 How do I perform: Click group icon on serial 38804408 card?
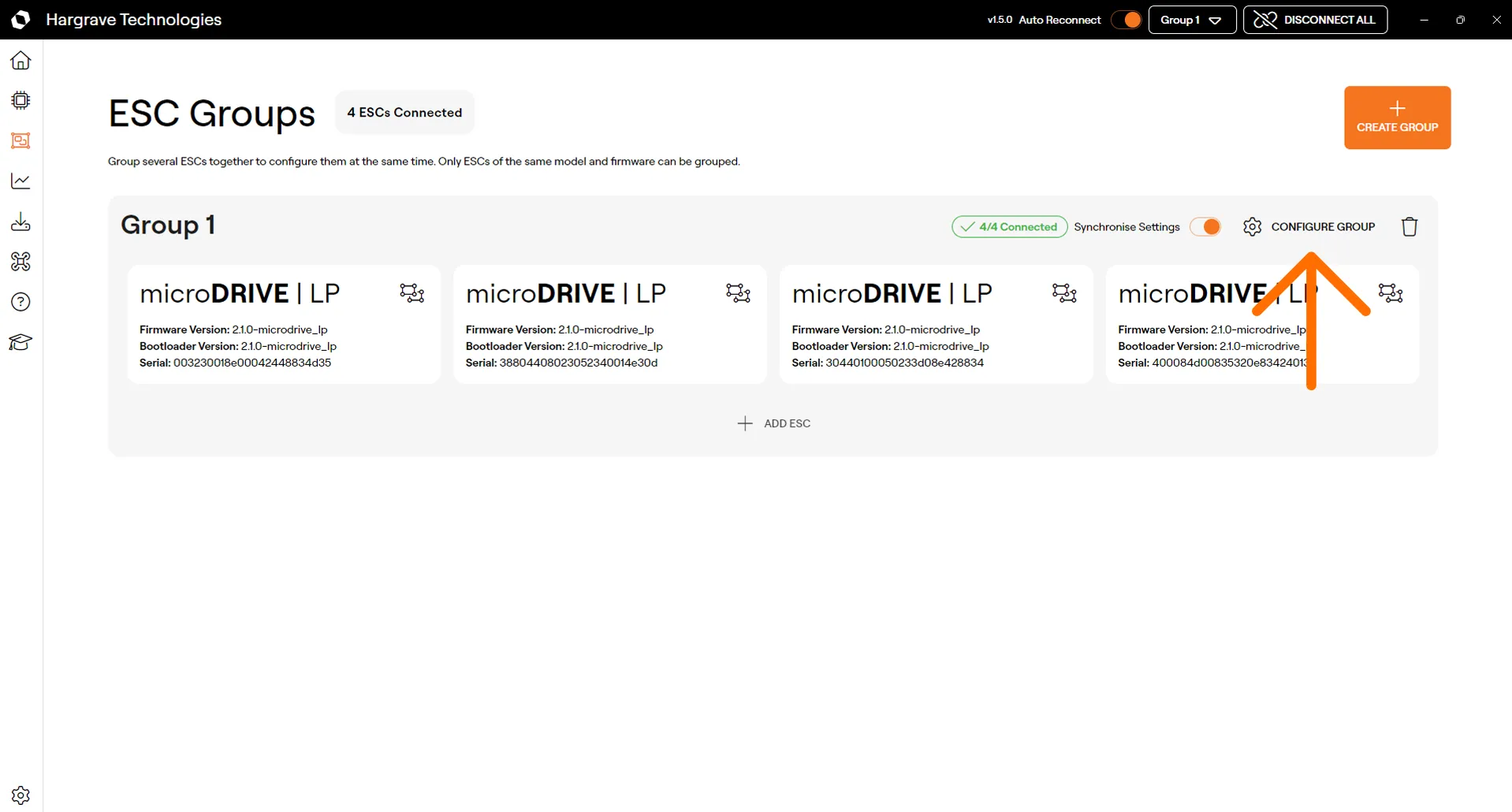[738, 293]
